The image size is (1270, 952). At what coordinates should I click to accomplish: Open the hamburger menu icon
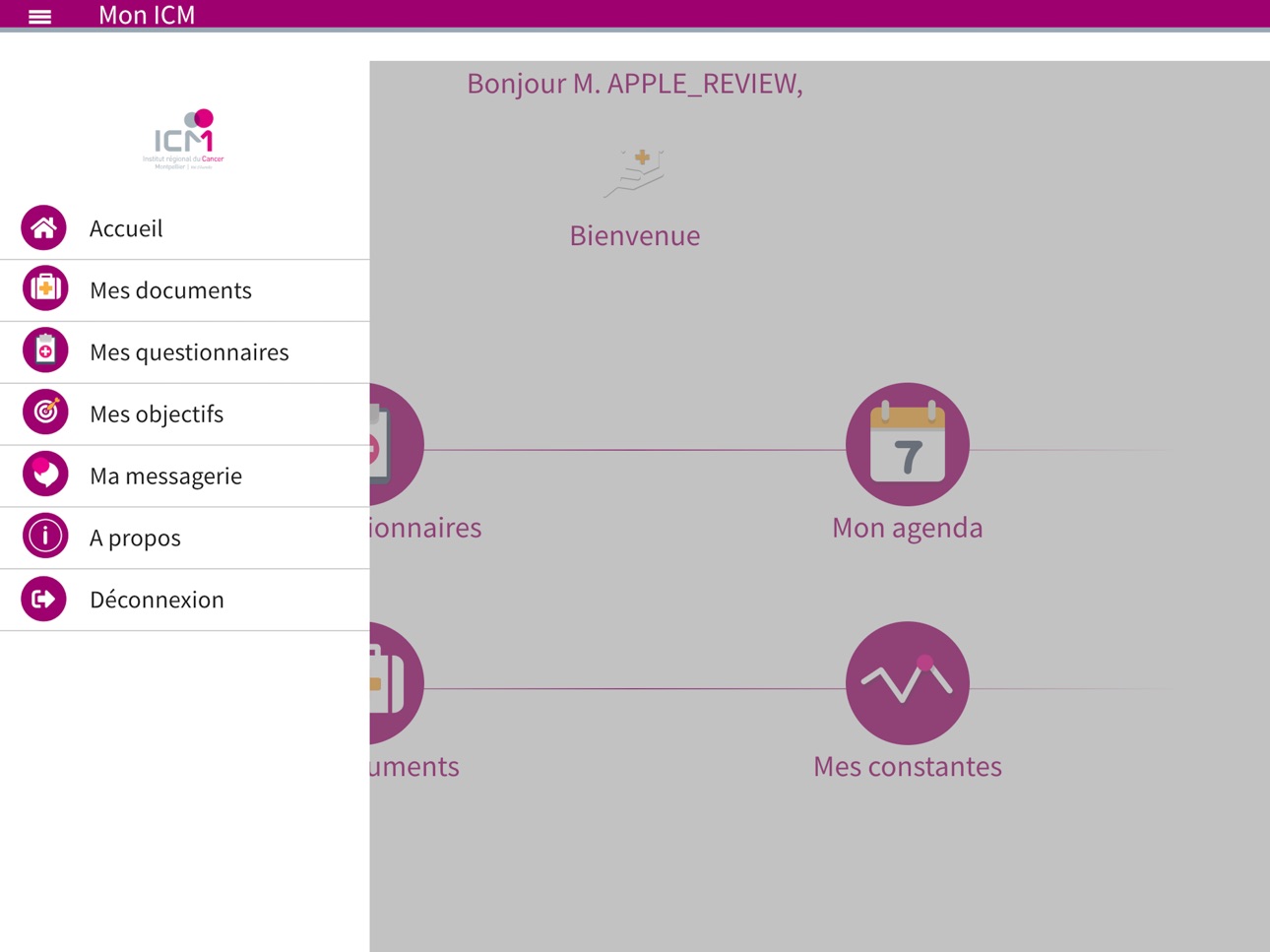pos(39,16)
